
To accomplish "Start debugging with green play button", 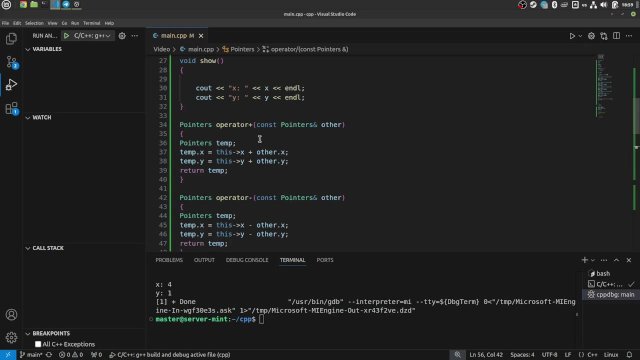I will click(66, 36).
